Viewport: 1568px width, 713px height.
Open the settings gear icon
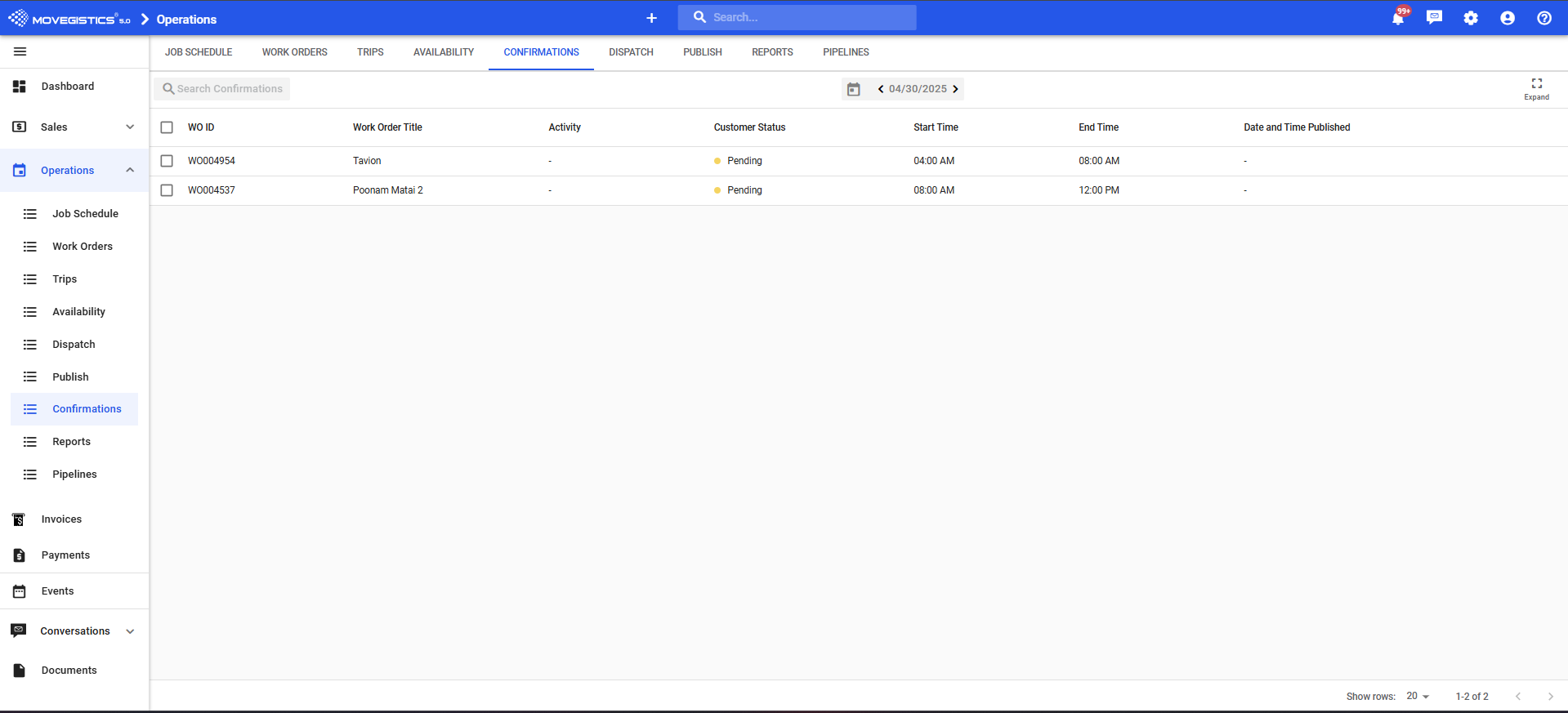coord(1471,18)
